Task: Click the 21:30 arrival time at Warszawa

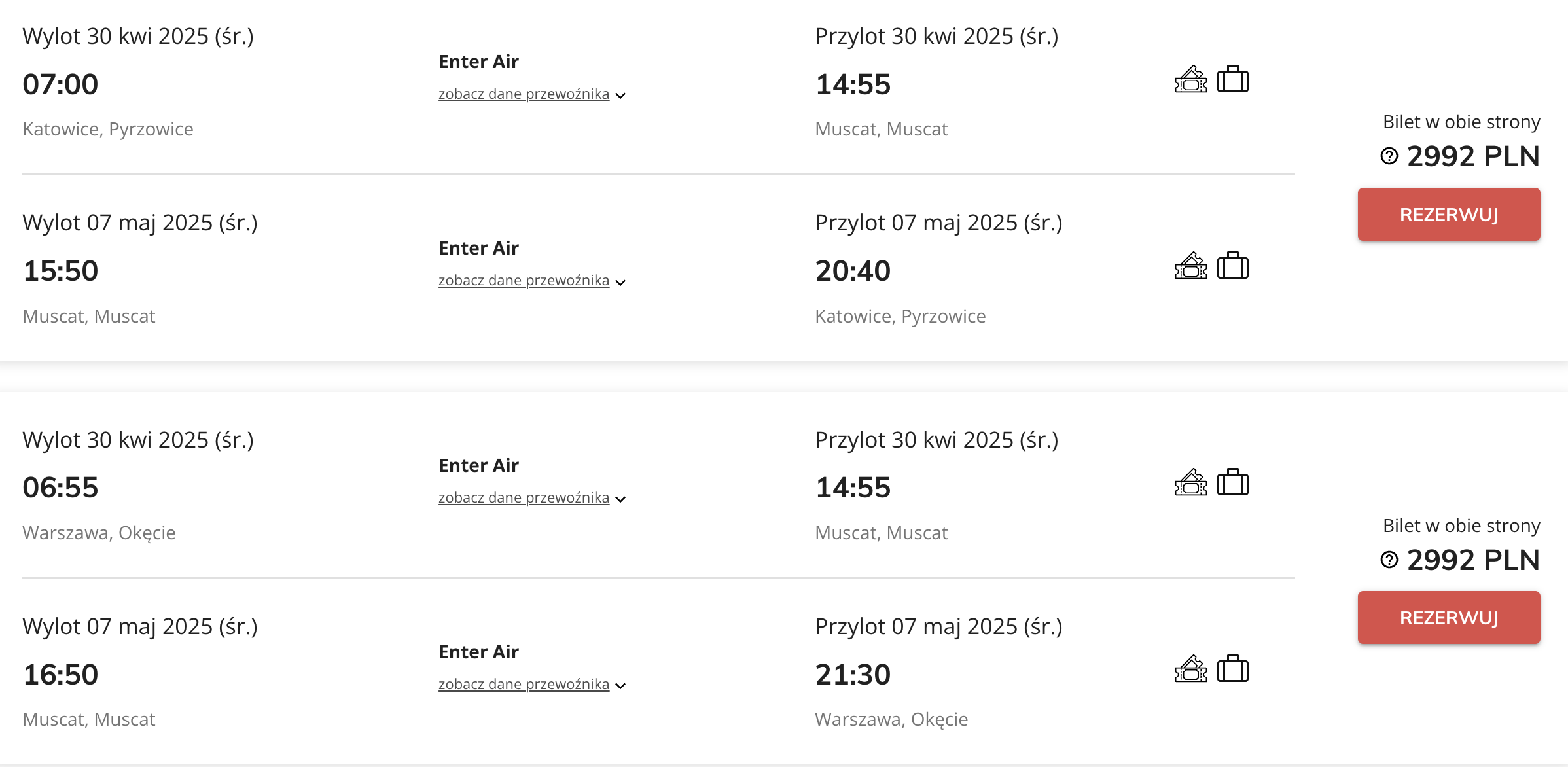Action: (x=853, y=675)
